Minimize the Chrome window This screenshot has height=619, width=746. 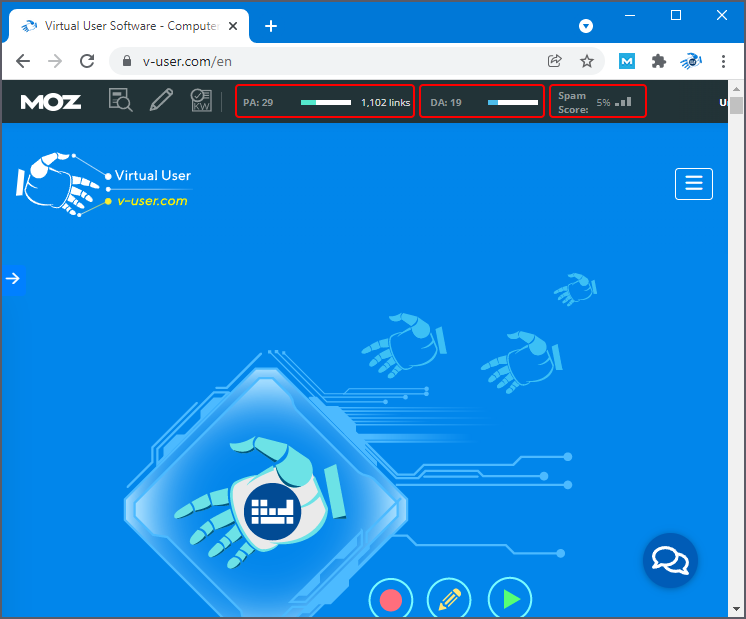(x=630, y=16)
